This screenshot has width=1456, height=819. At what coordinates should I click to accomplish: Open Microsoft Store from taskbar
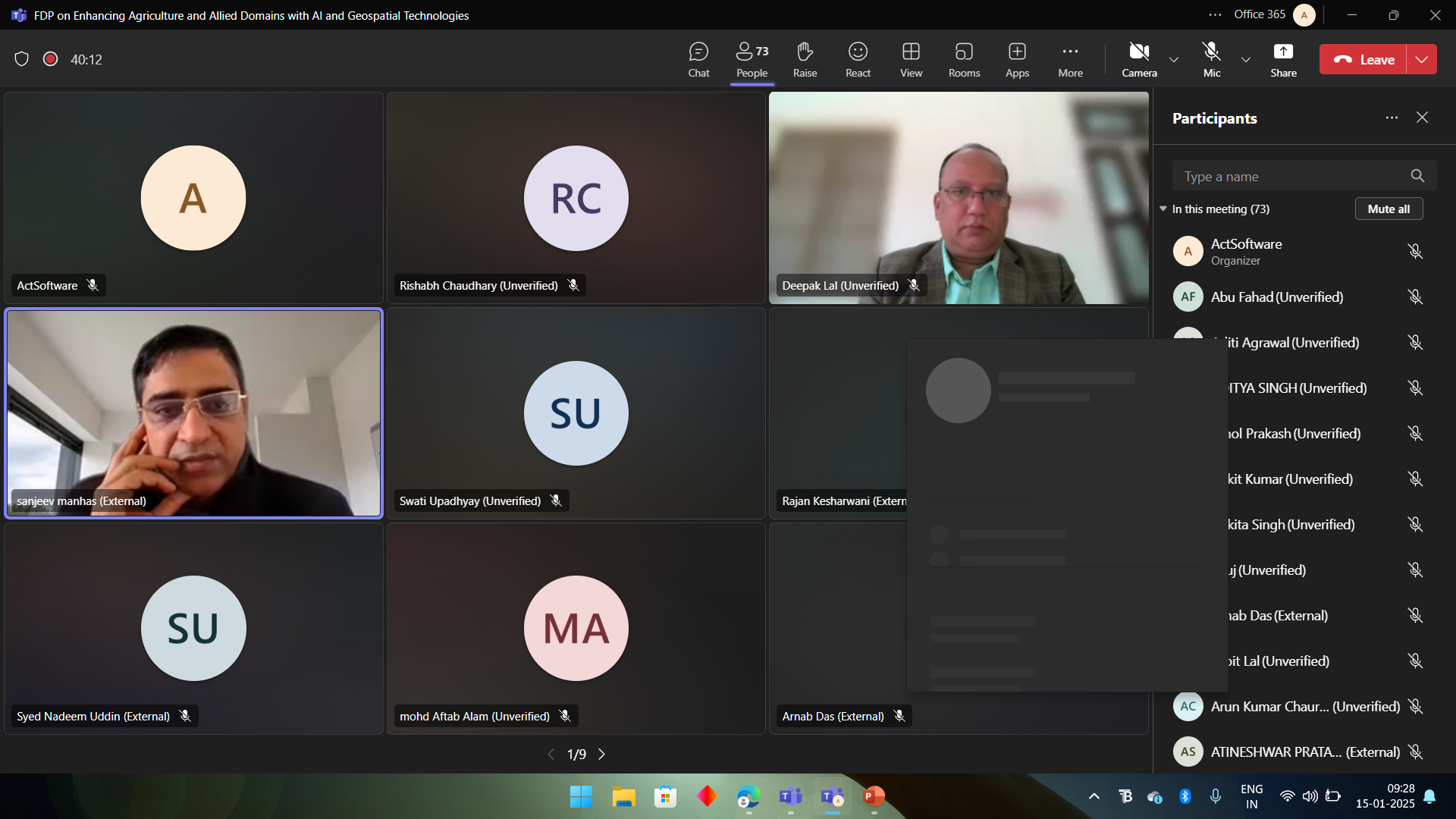click(x=665, y=796)
